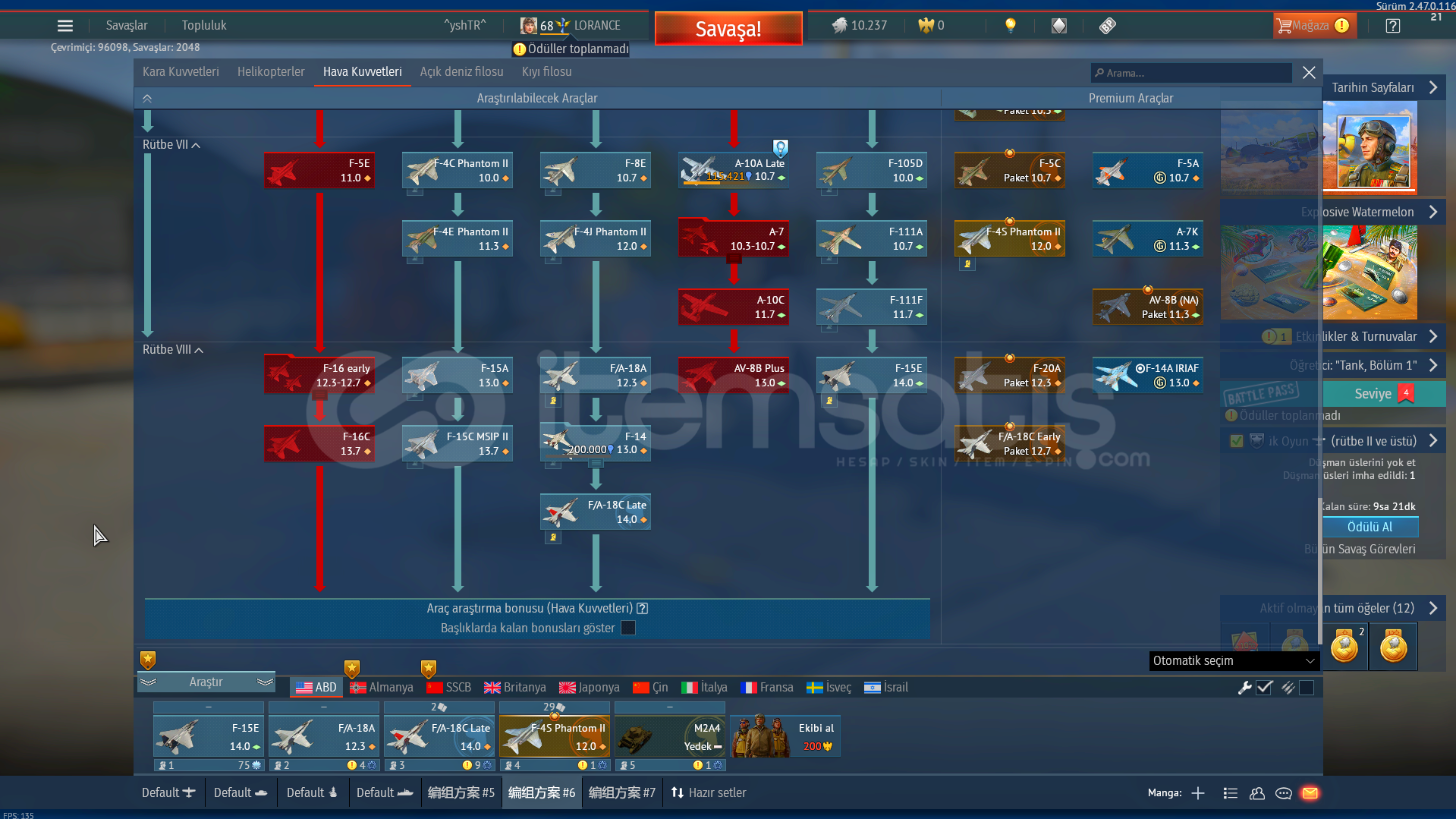The height and width of the screenshot is (819, 1456).
Task: Open the Araştır dropdown
Action: (x=206, y=682)
